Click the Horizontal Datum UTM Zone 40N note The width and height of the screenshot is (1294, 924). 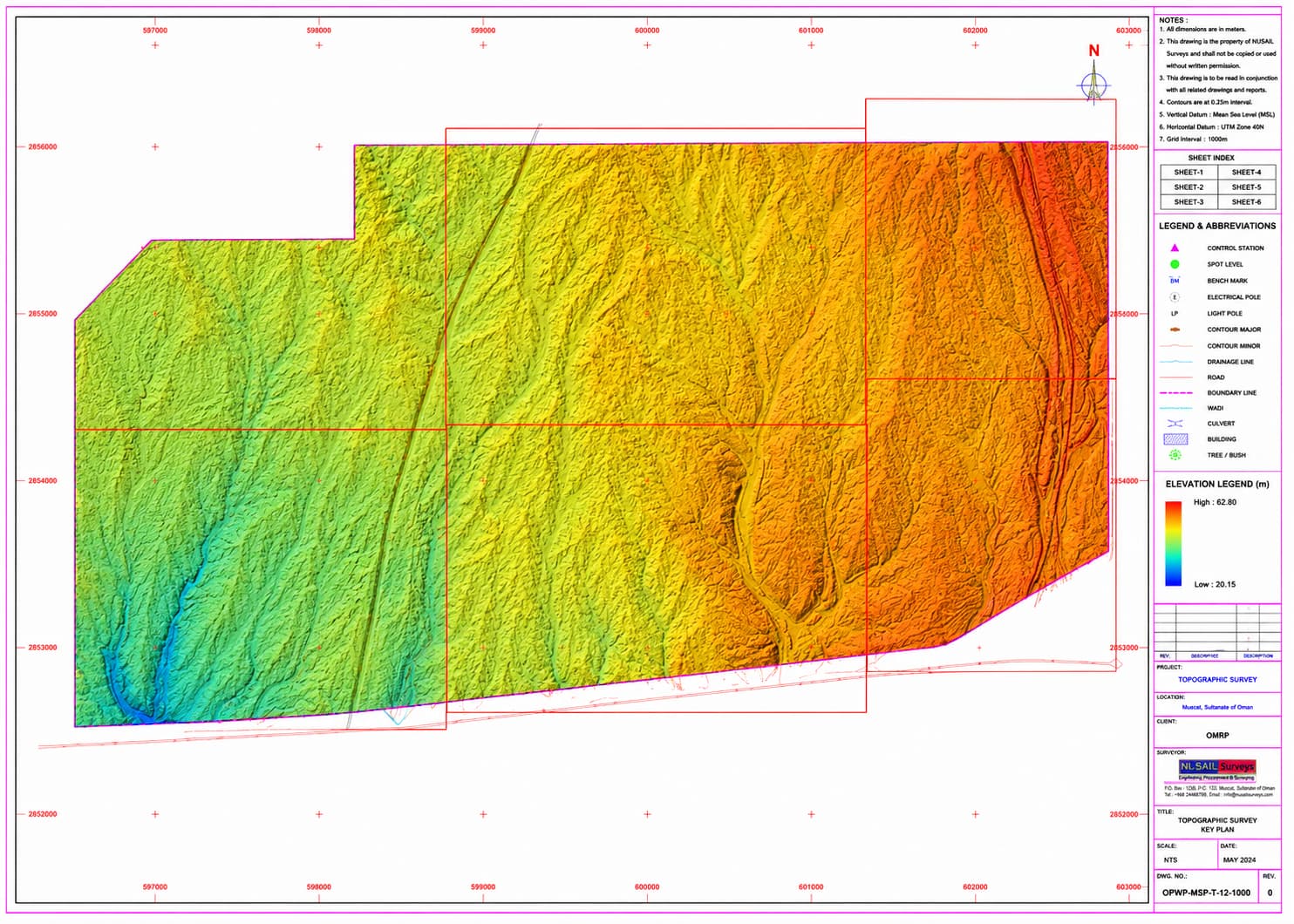tap(1211, 127)
